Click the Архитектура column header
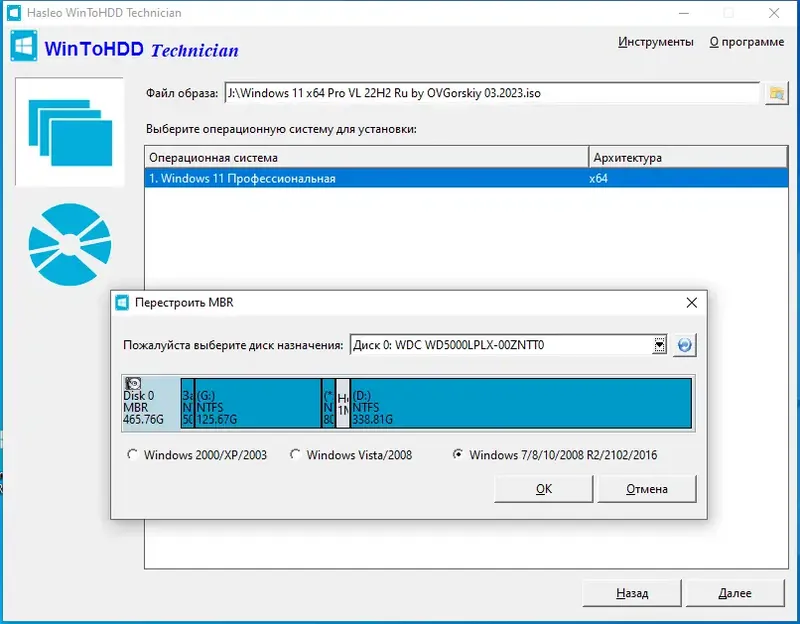Viewport: 800px width, 624px height. (x=688, y=158)
